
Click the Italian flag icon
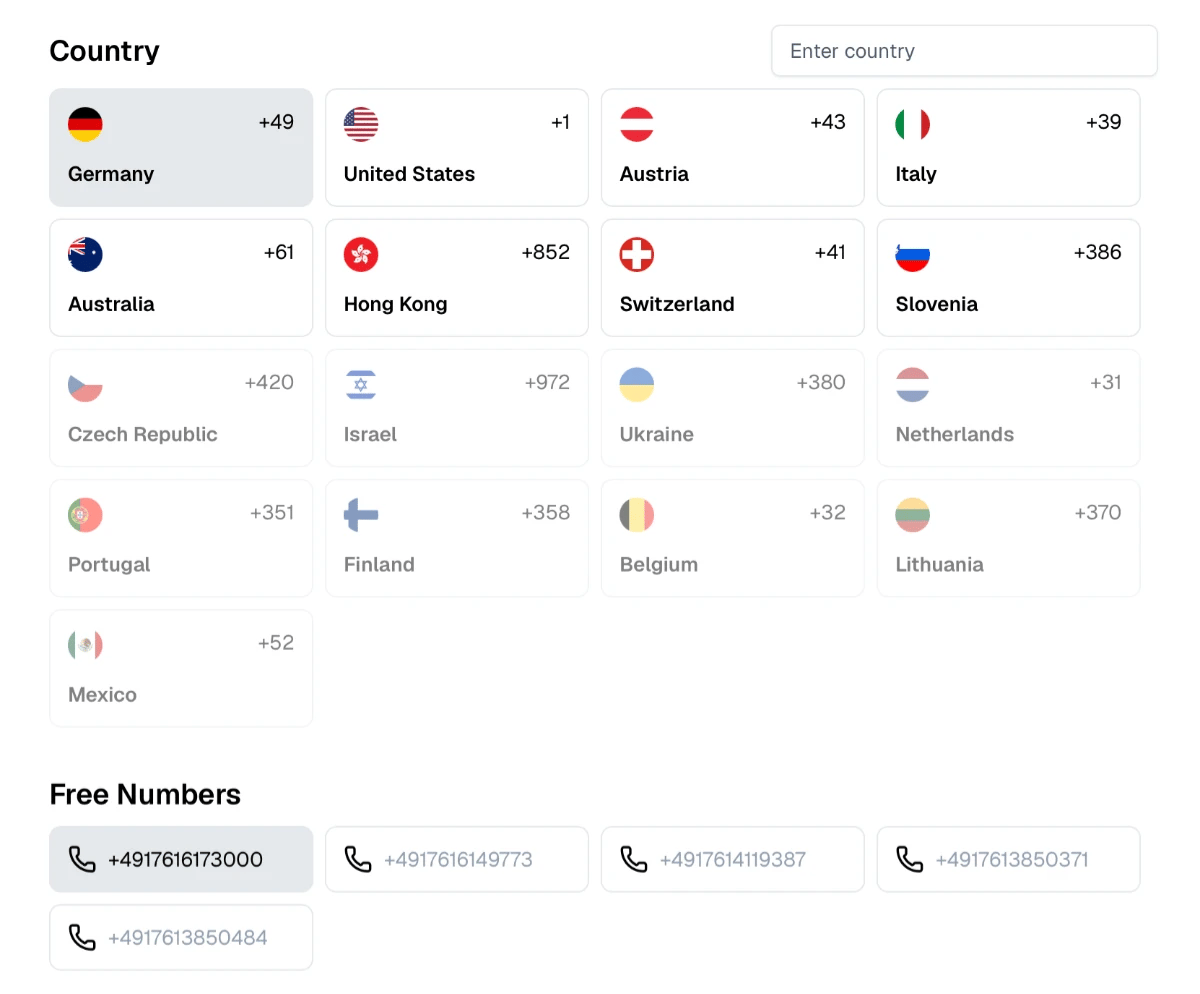coord(913,125)
